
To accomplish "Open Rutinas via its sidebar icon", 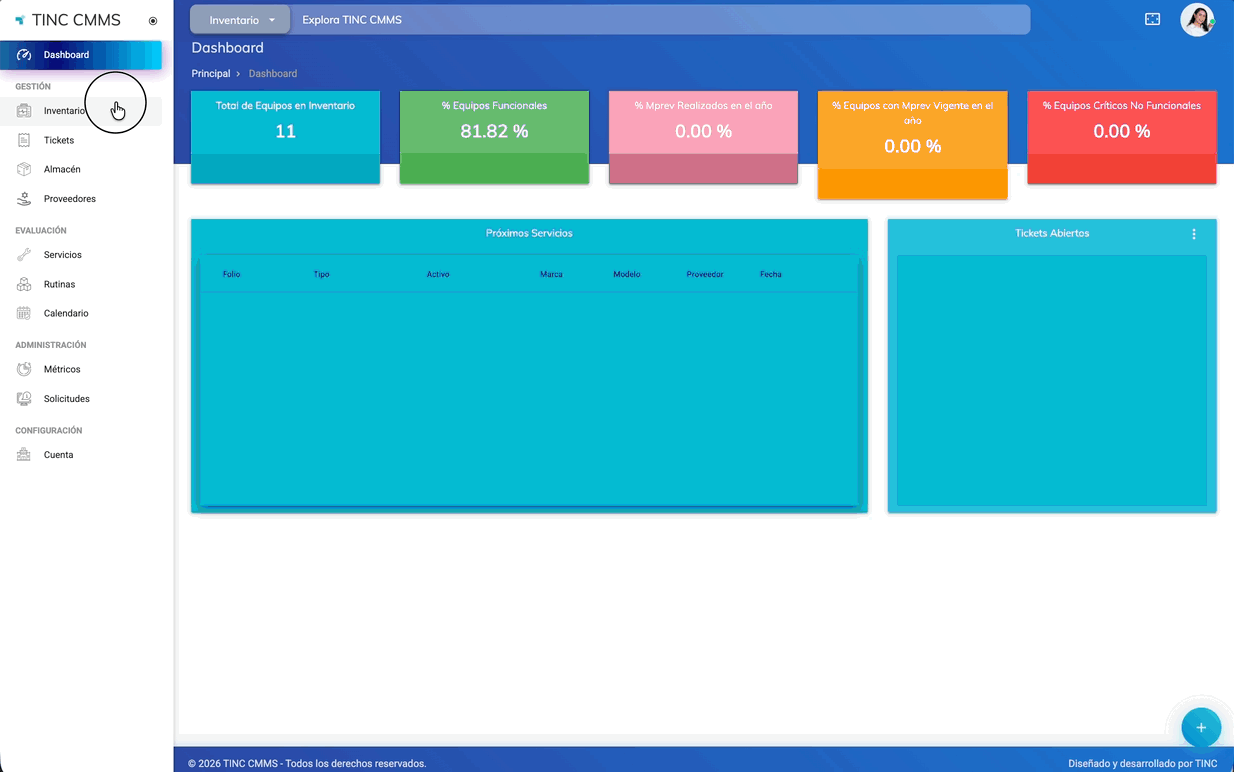I will 24,284.
